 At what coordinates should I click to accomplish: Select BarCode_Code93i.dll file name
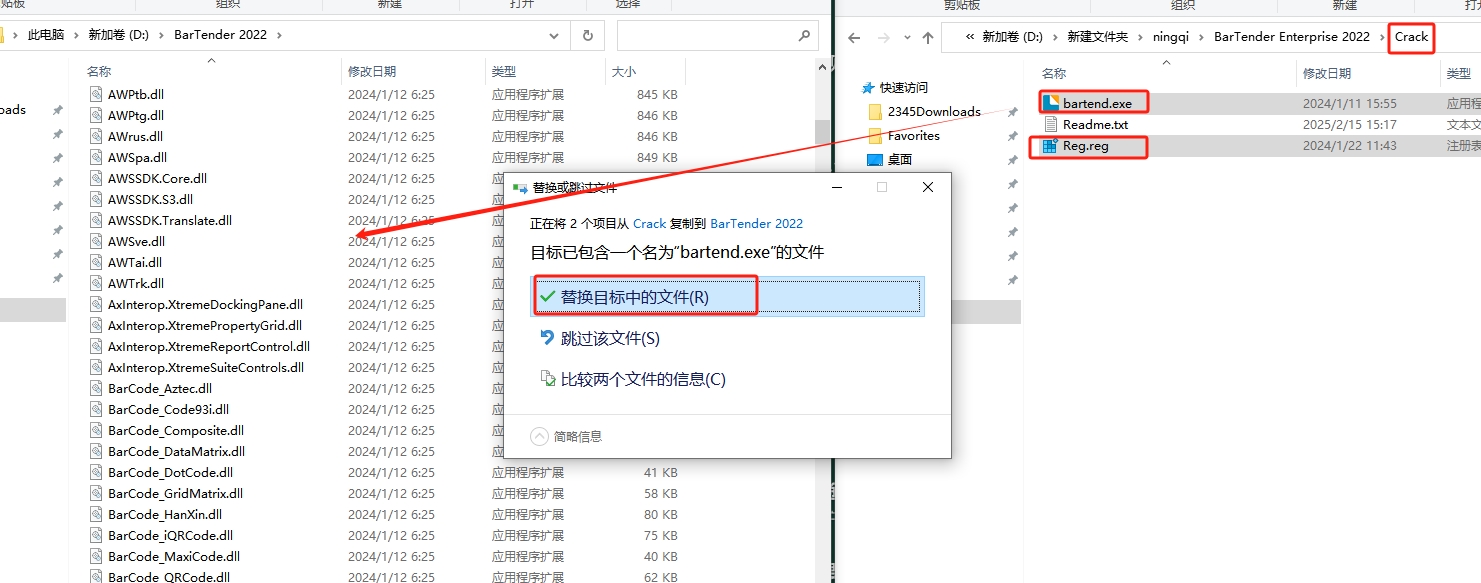click(168, 409)
